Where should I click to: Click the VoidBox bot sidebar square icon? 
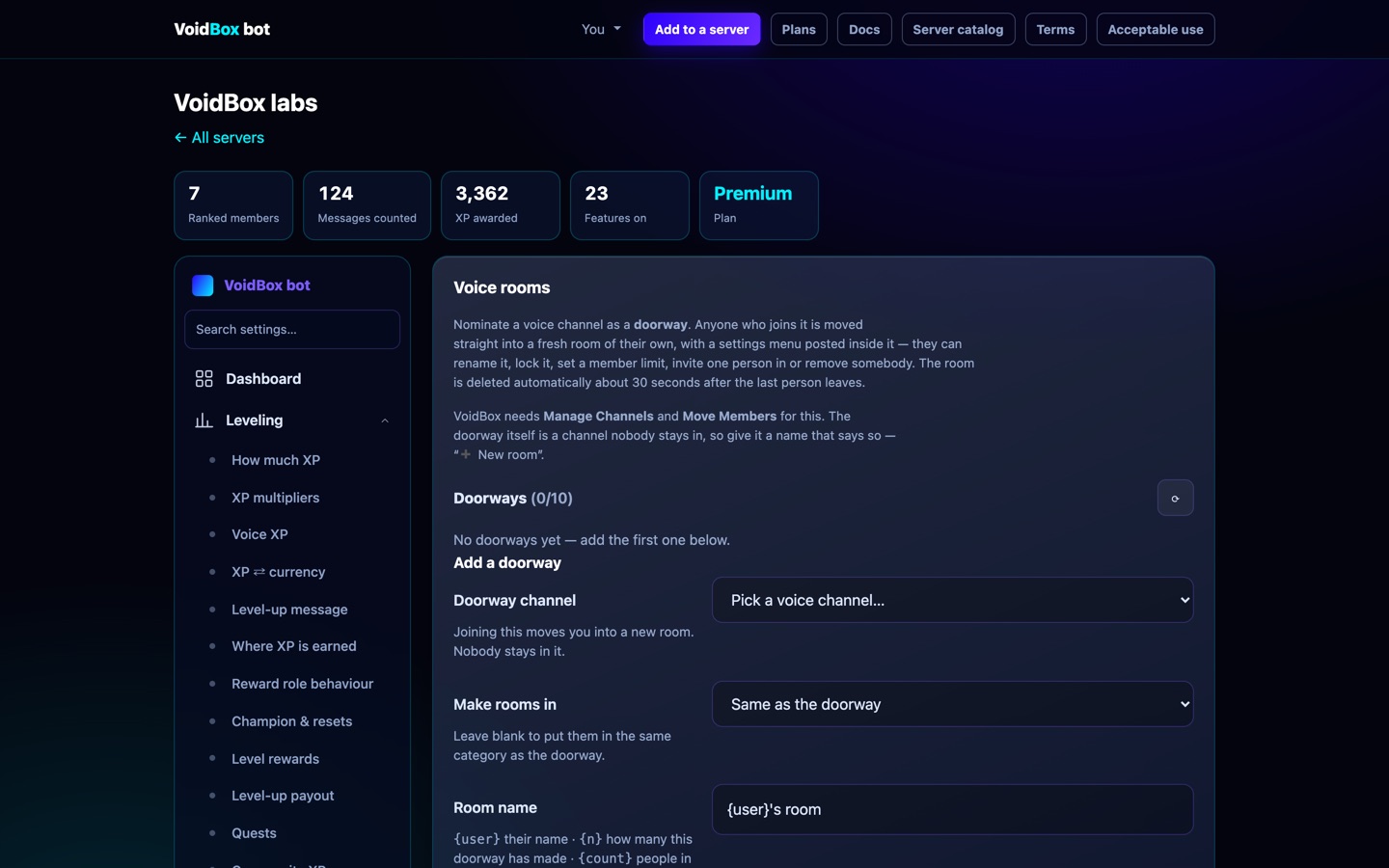pyautogui.click(x=203, y=285)
